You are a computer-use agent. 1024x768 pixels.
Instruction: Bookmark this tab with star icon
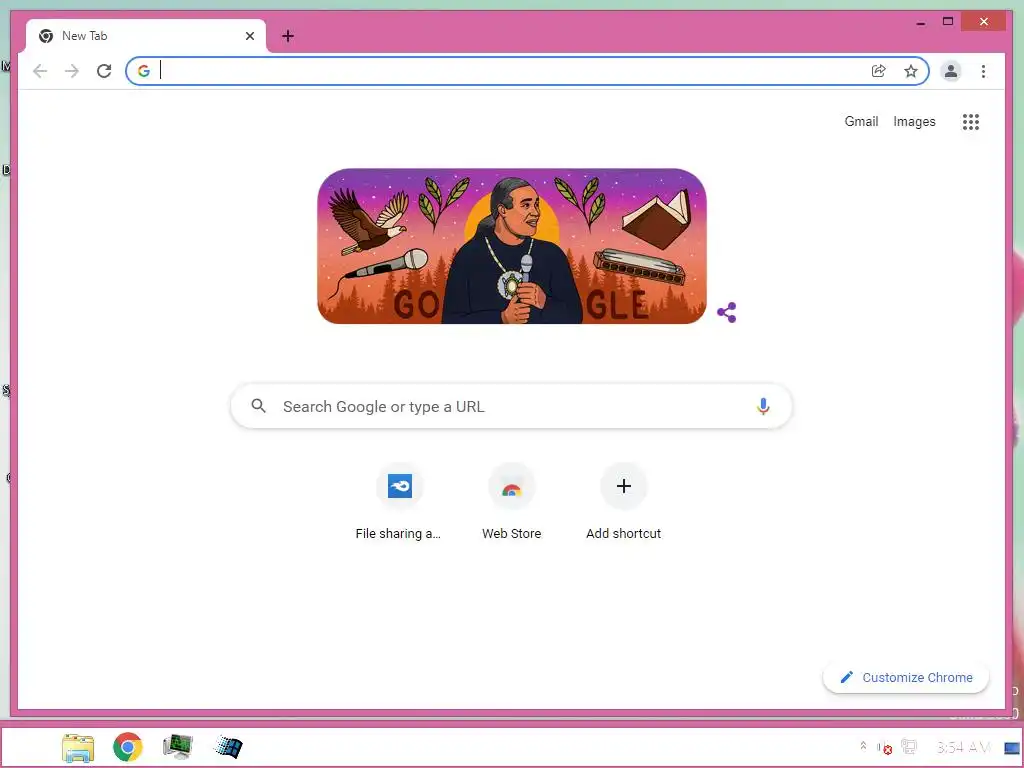tap(910, 71)
